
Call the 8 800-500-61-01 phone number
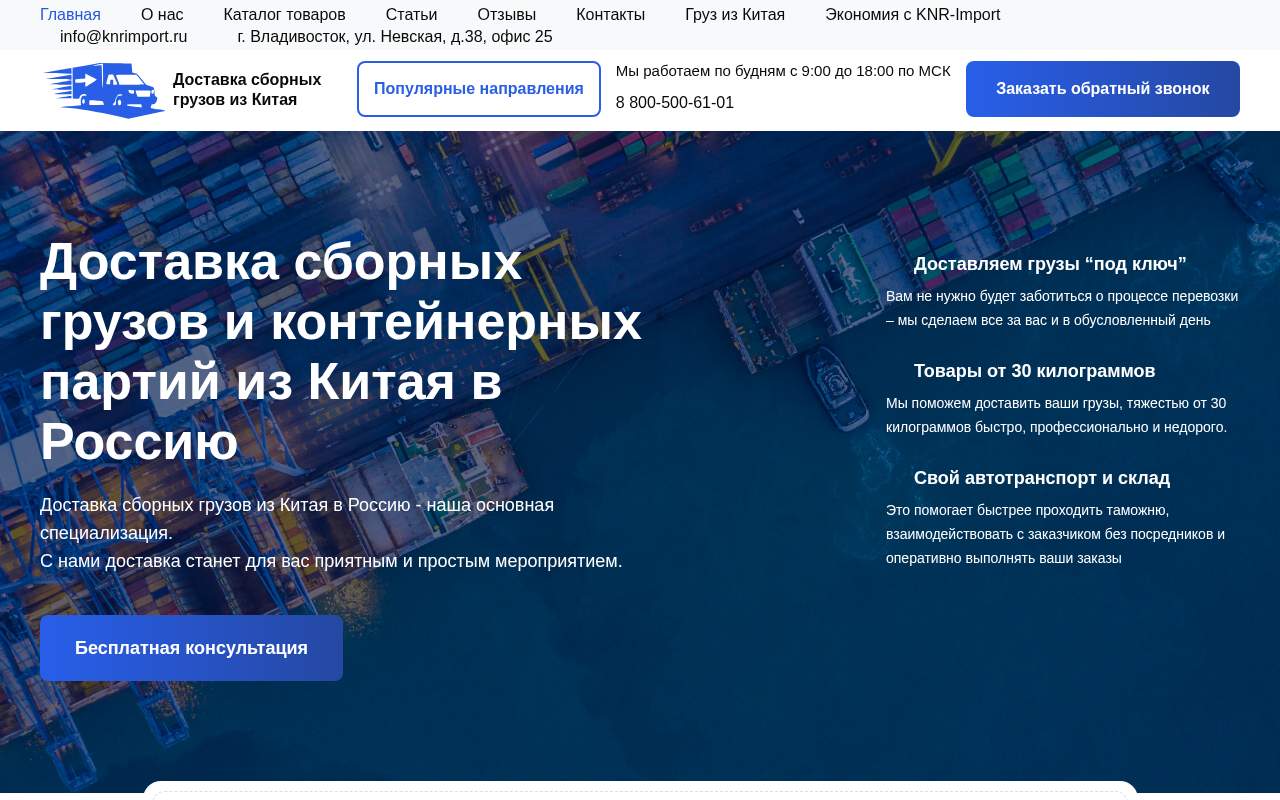675,102
